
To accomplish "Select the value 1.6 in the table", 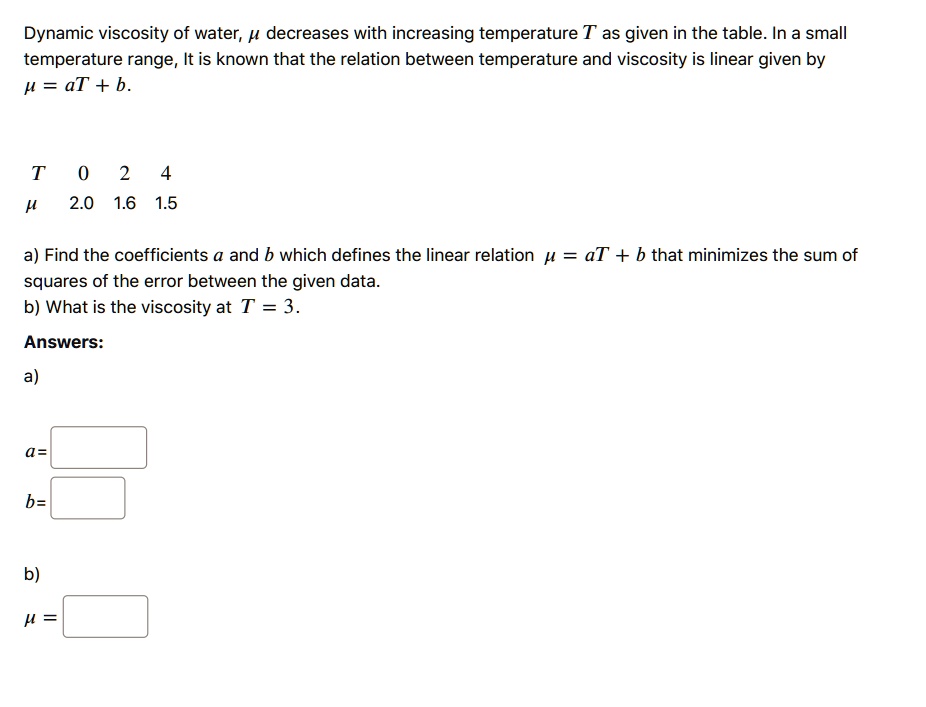I will (123, 203).
